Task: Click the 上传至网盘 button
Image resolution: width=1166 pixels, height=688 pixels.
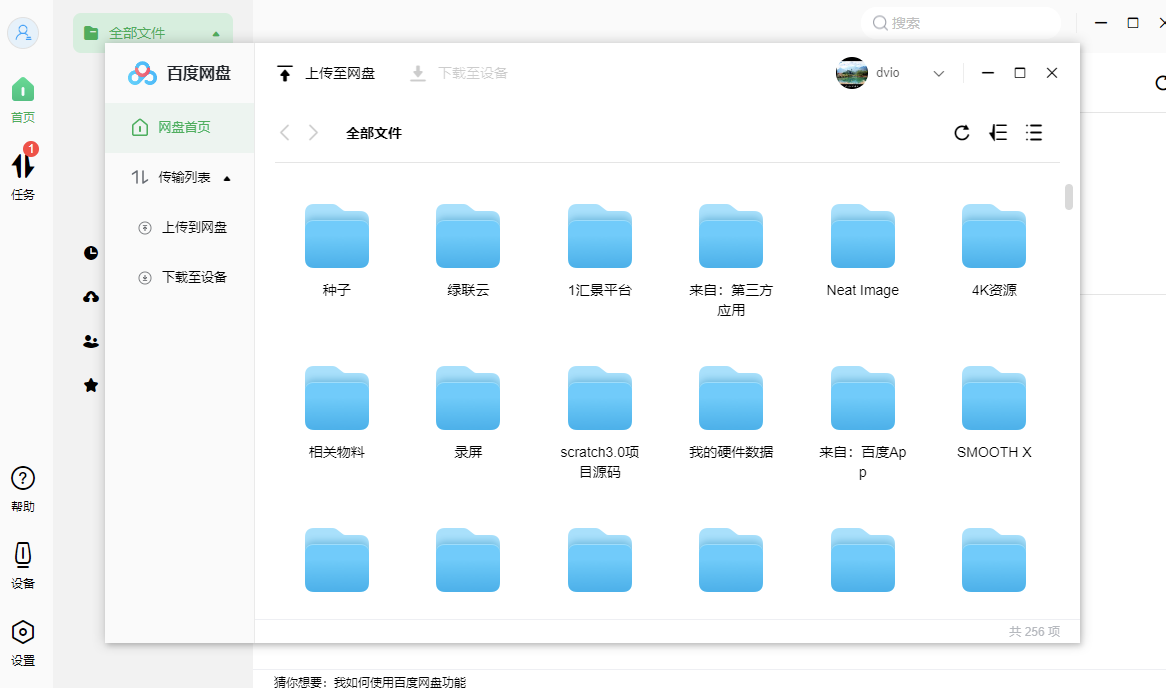Action: coord(326,73)
